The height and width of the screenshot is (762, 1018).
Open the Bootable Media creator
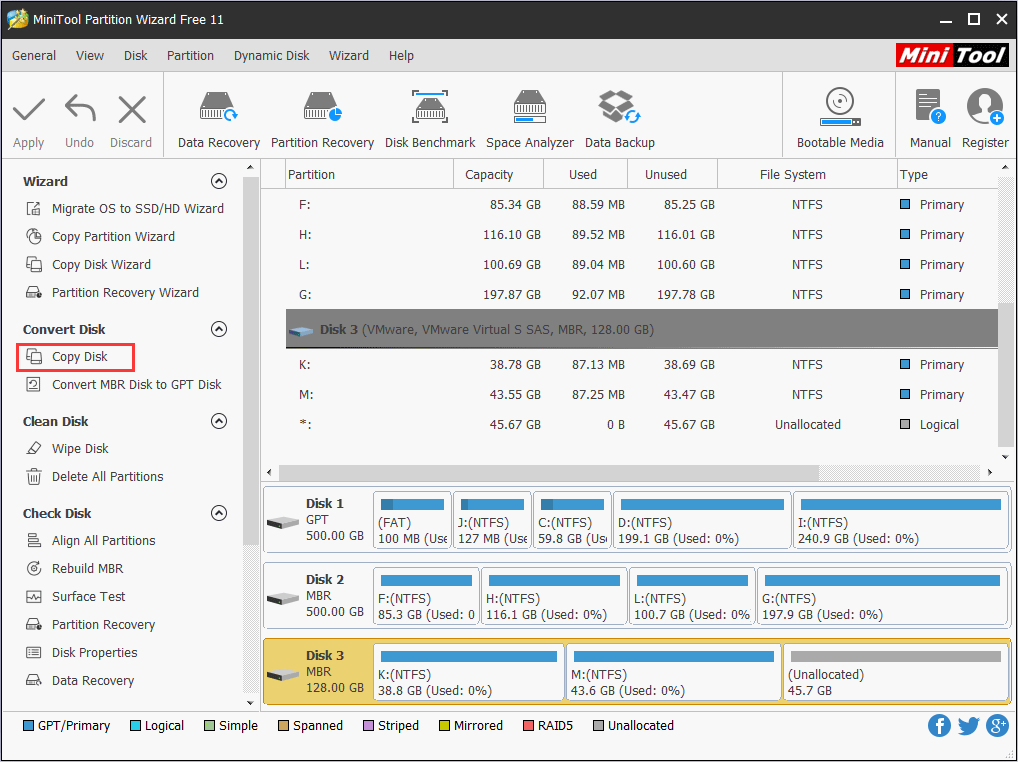(839, 115)
